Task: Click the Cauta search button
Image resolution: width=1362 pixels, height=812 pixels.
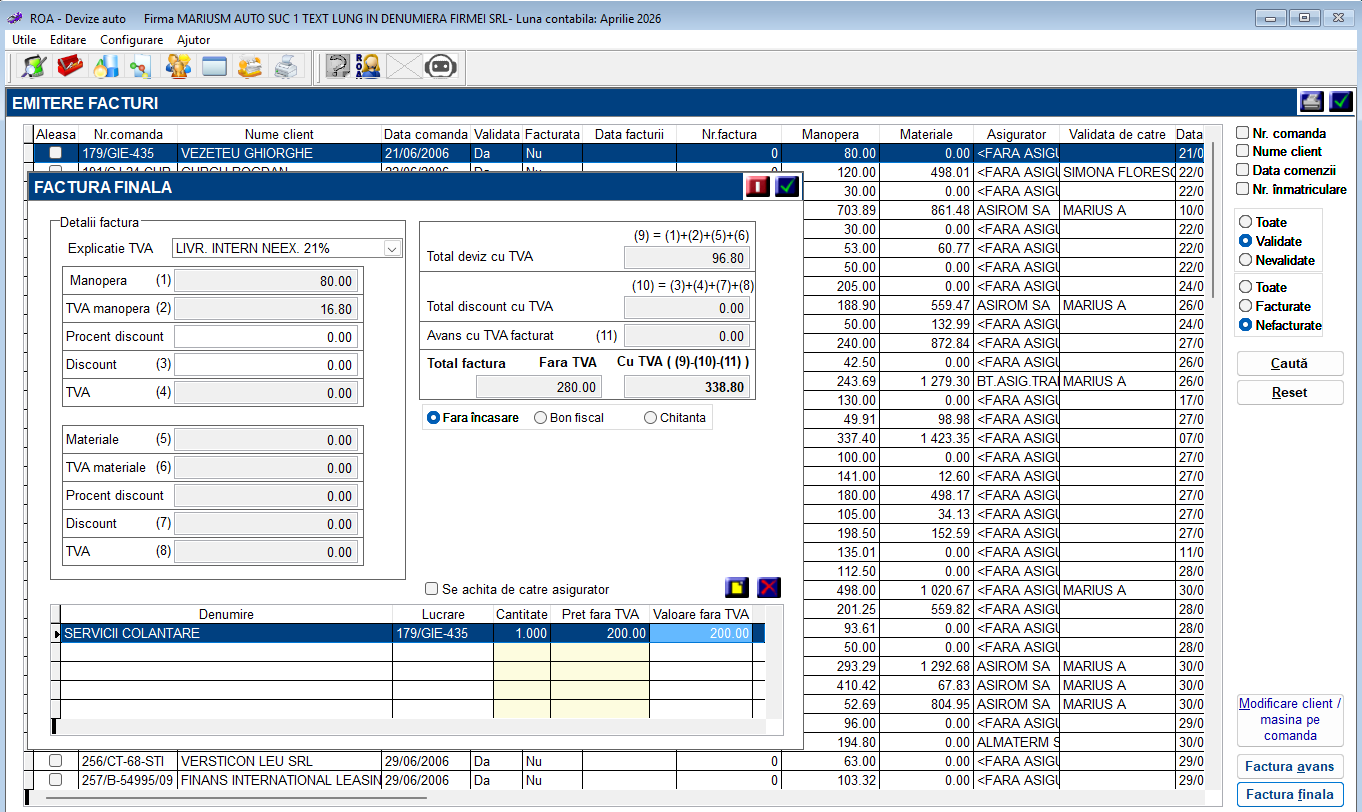Action: pyautogui.click(x=1289, y=364)
